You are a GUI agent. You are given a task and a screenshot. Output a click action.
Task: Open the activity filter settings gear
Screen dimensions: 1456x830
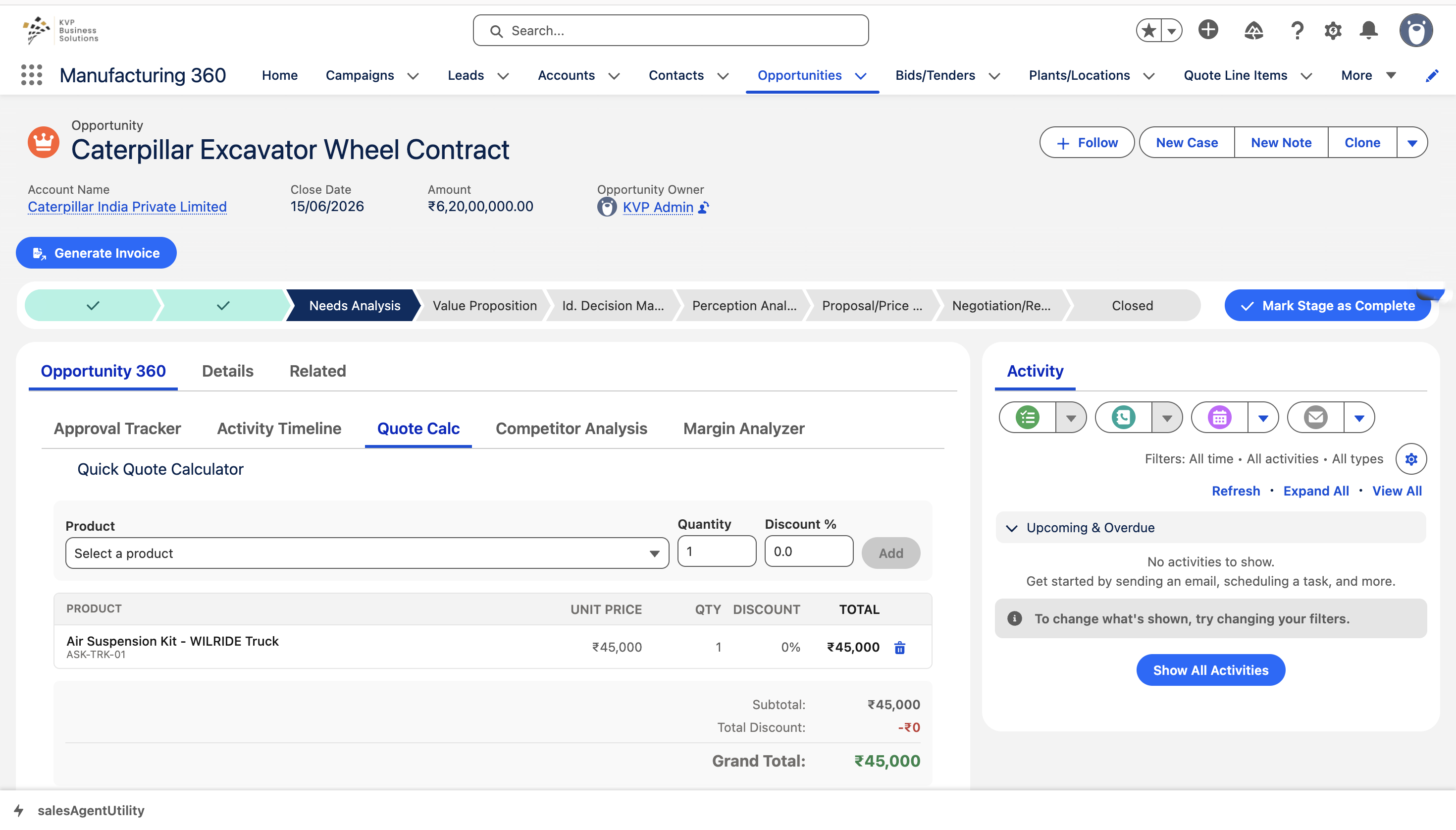(1410, 459)
